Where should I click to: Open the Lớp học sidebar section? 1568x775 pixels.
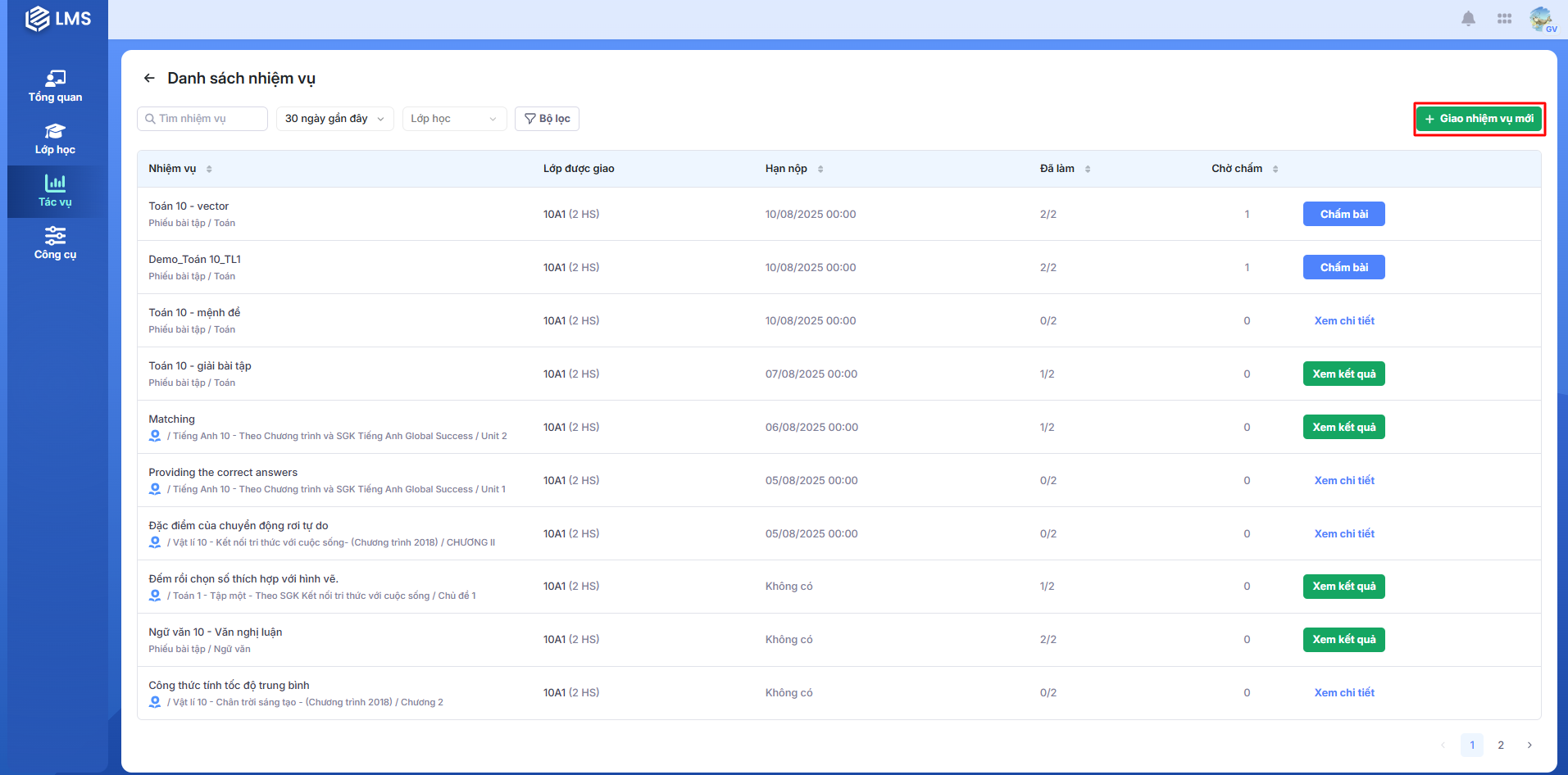pos(55,138)
